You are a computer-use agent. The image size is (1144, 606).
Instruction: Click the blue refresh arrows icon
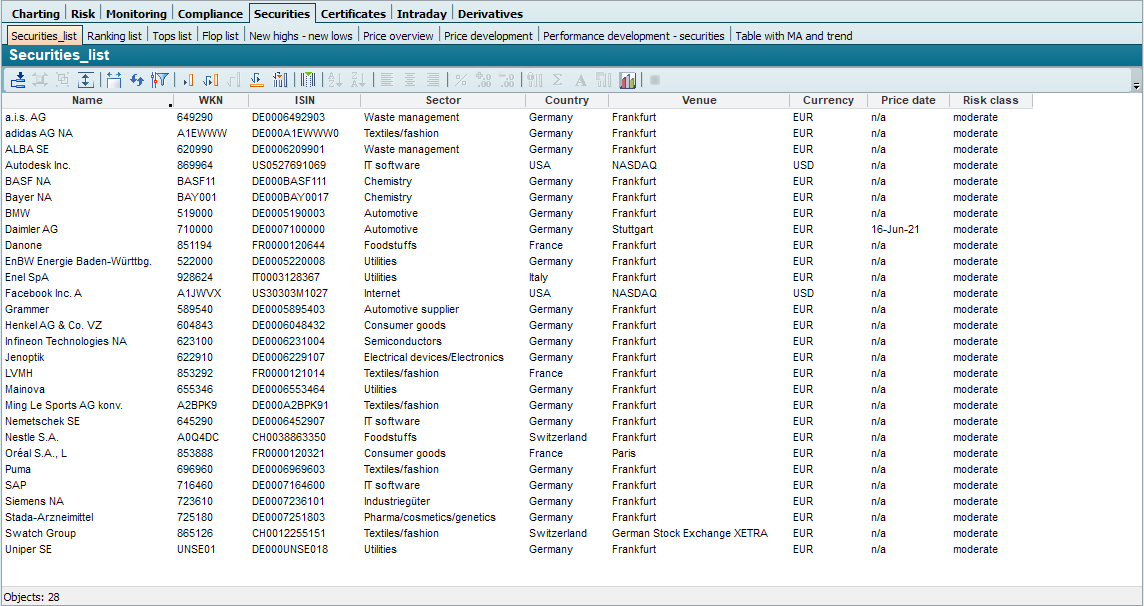(137, 80)
